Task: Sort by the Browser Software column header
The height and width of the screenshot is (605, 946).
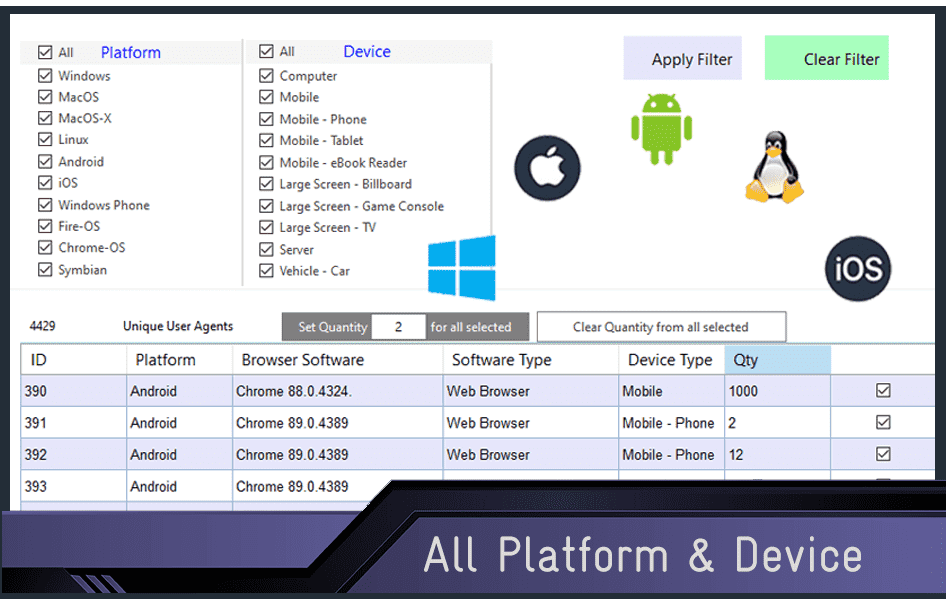Action: 337,360
